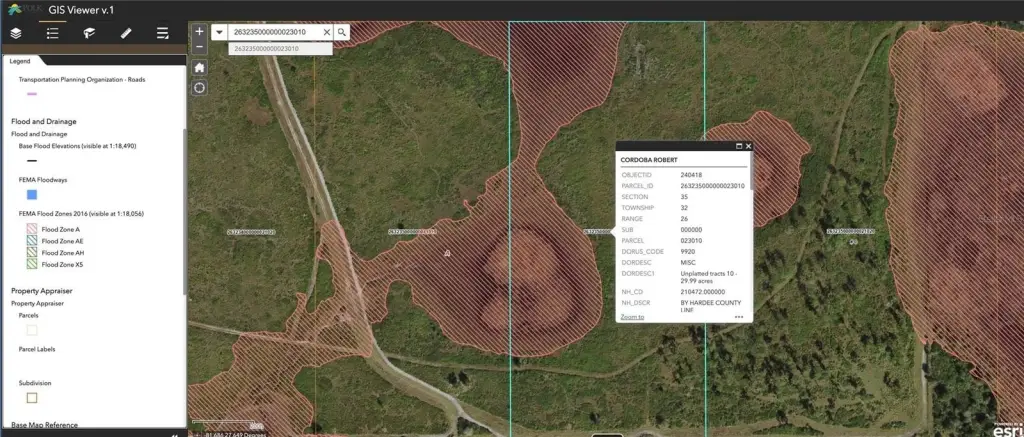Click the Zoom to link in popup
1024x437 pixels.
632,316
